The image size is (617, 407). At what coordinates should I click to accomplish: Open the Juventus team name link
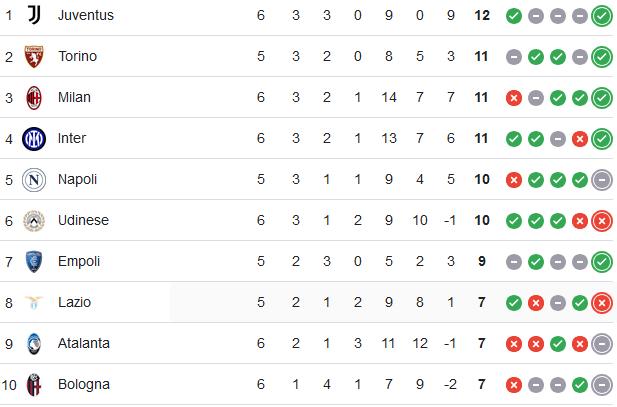click(x=86, y=15)
